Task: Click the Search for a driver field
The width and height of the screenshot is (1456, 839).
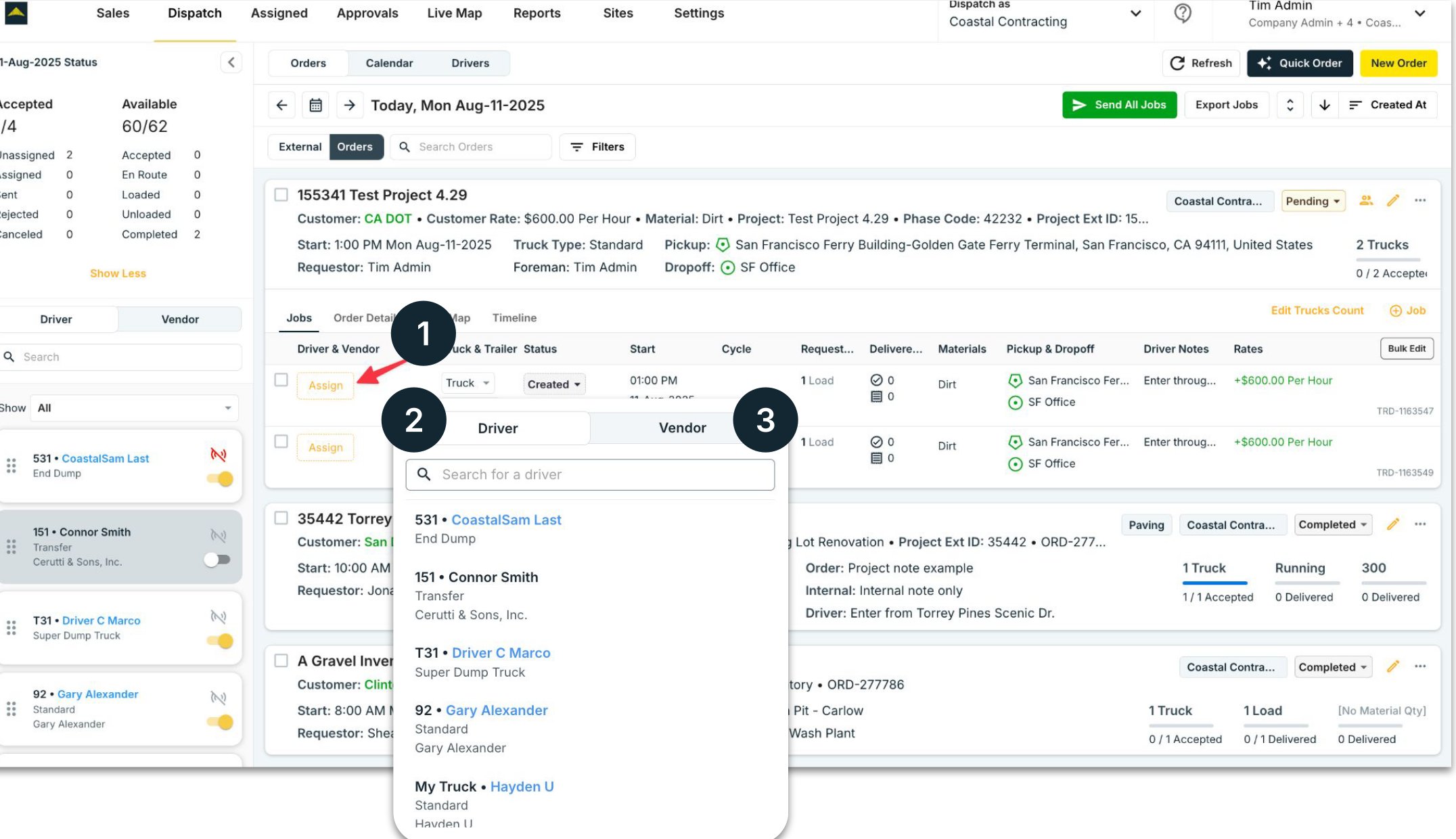Action: click(x=590, y=474)
